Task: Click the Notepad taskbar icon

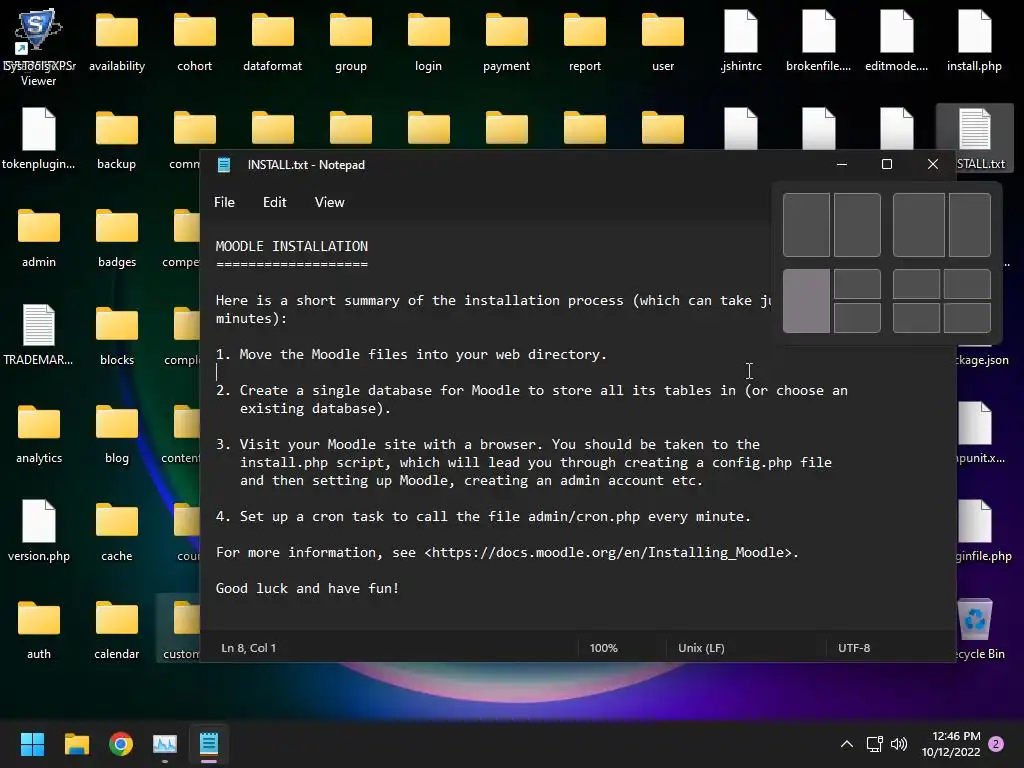Action: (209, 744)
